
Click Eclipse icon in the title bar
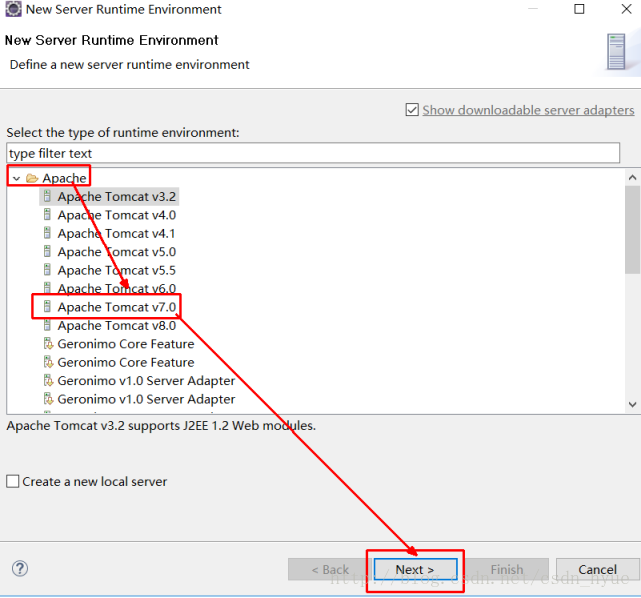tap(13, 9)
